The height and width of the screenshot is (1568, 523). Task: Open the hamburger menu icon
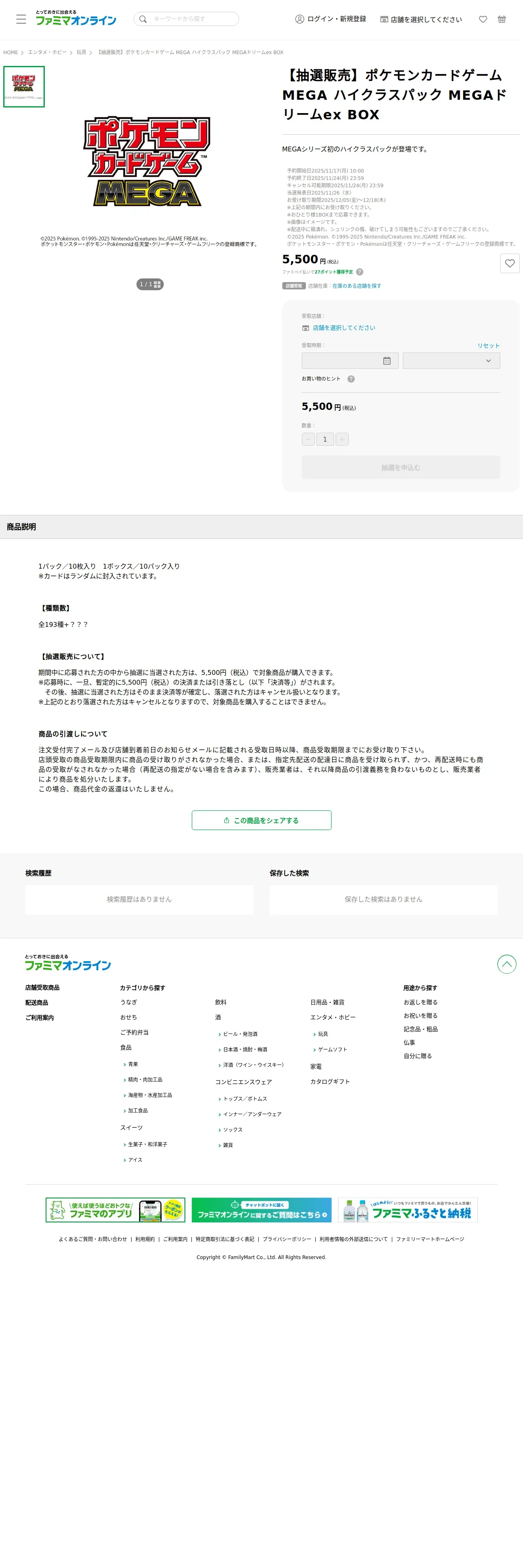point(21,19)
